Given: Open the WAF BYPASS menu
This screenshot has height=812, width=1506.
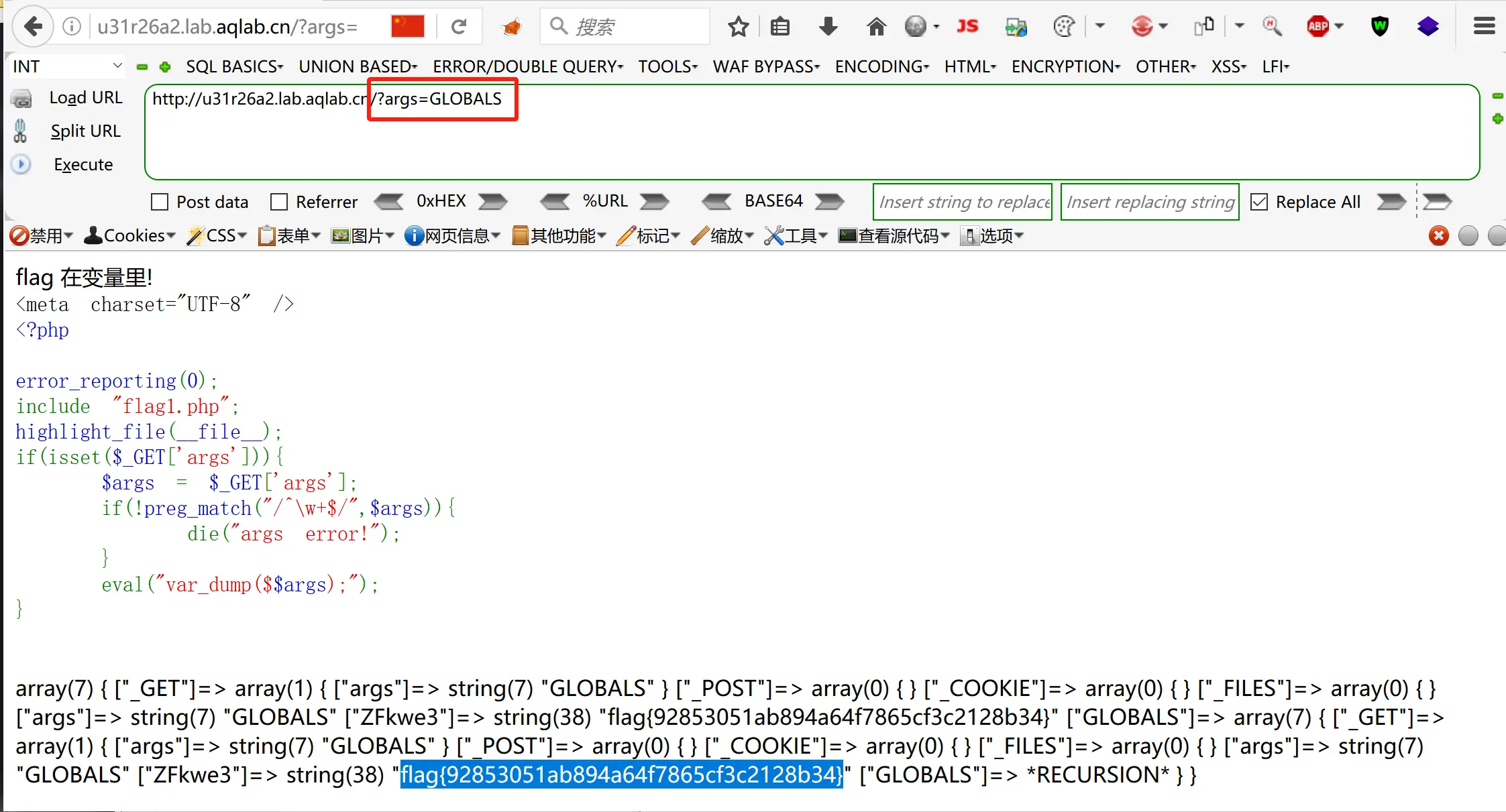Looking at the screenshot, I should (766, 66).
